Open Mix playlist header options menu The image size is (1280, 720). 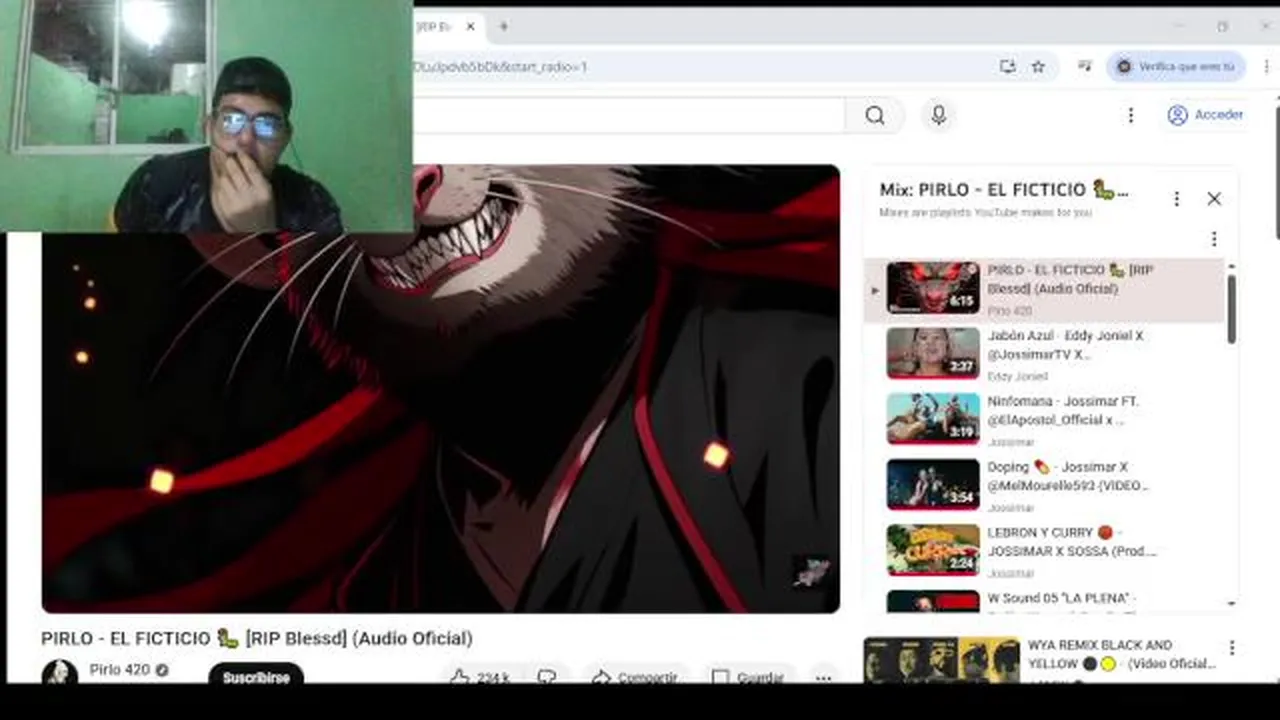1177,199
